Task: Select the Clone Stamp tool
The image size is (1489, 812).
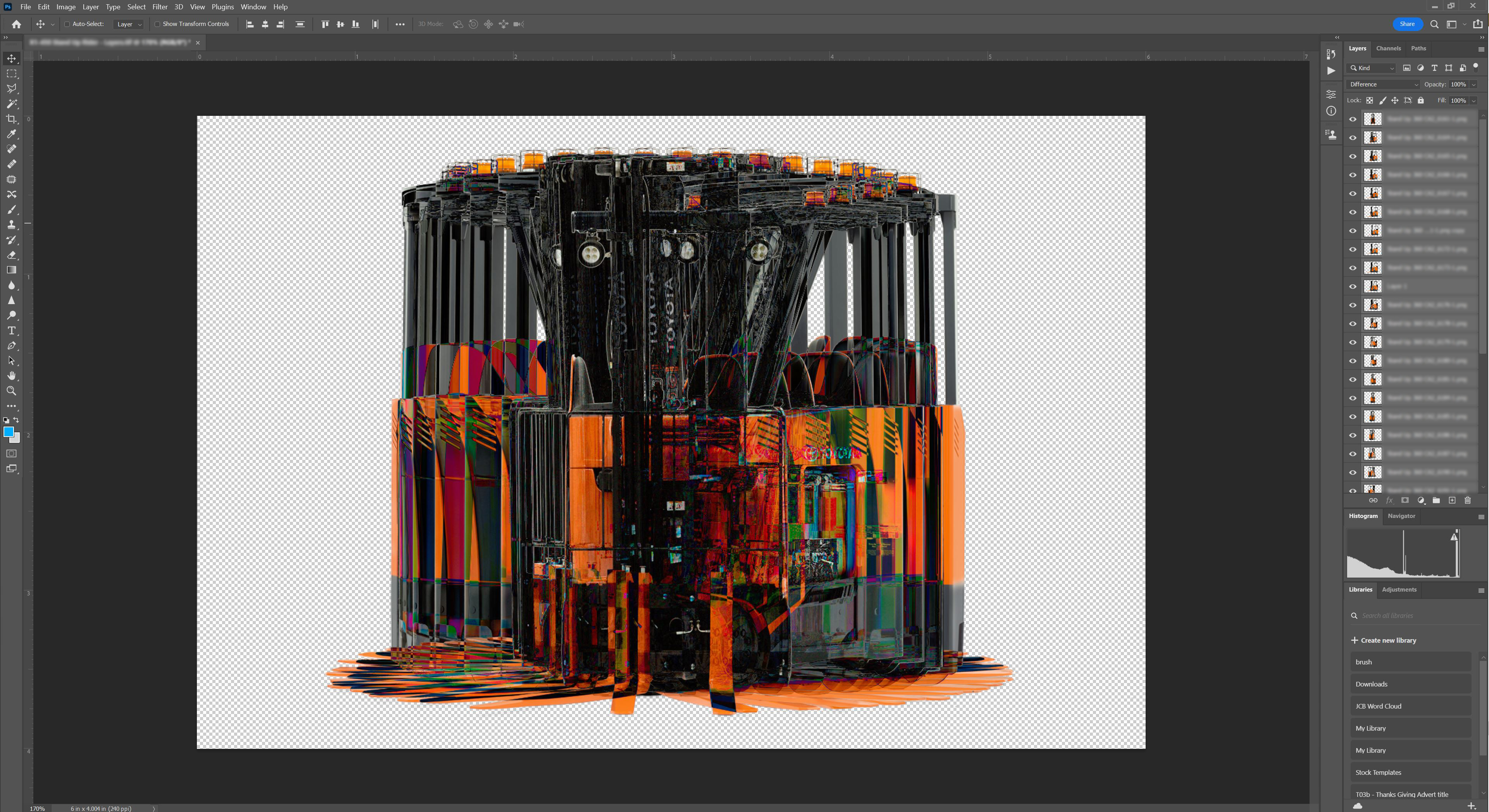Action: point(12,225)
